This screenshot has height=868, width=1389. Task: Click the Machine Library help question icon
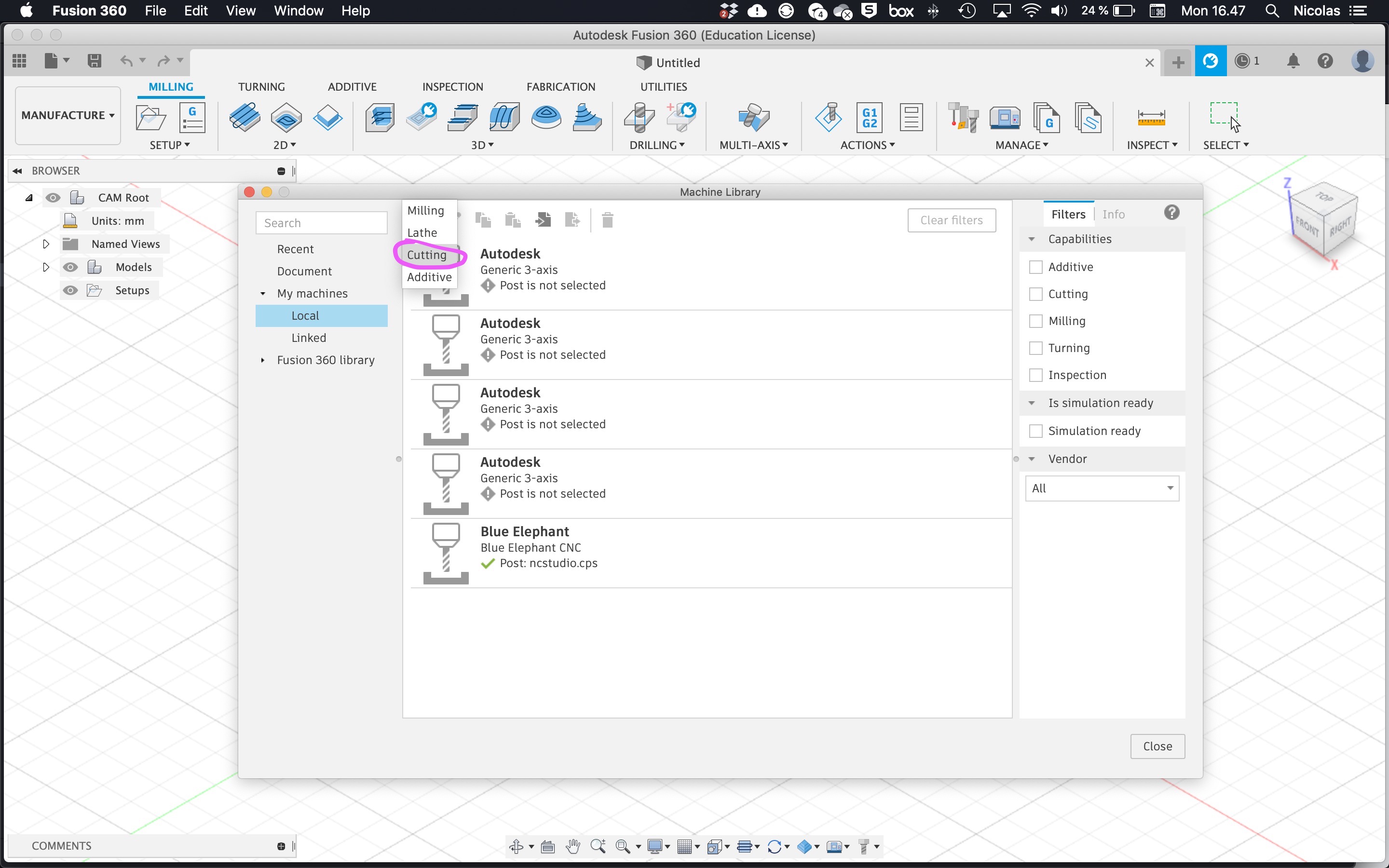1171,213
